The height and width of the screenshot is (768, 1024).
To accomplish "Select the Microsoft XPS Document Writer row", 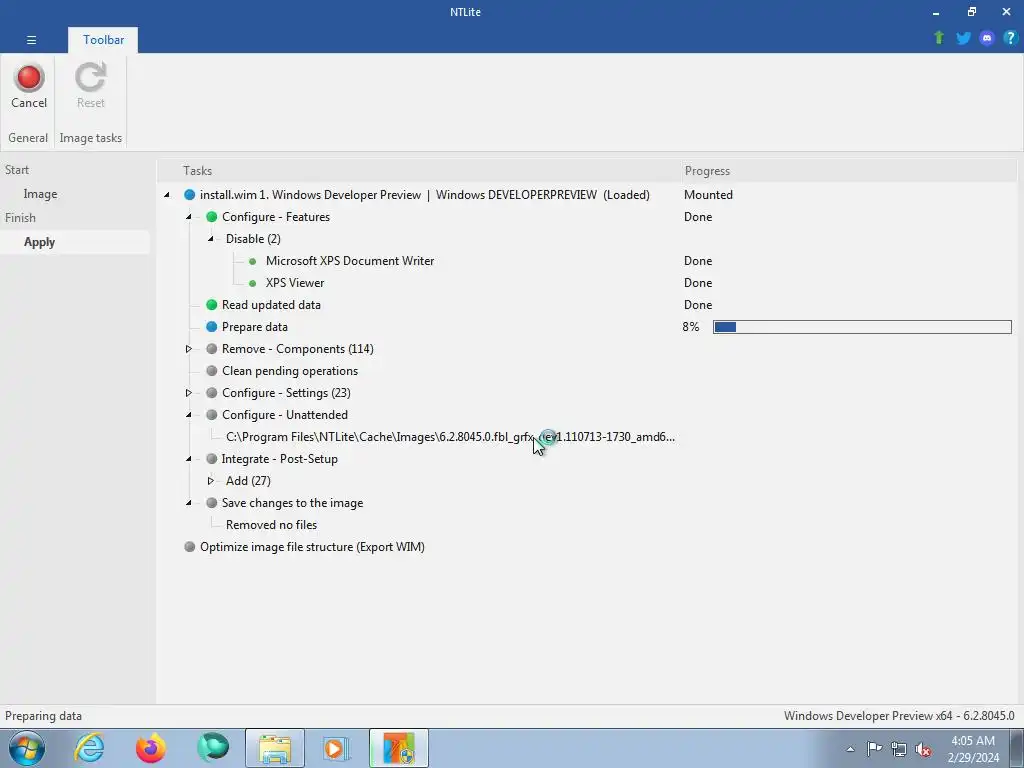I will [x=350, y=261].
